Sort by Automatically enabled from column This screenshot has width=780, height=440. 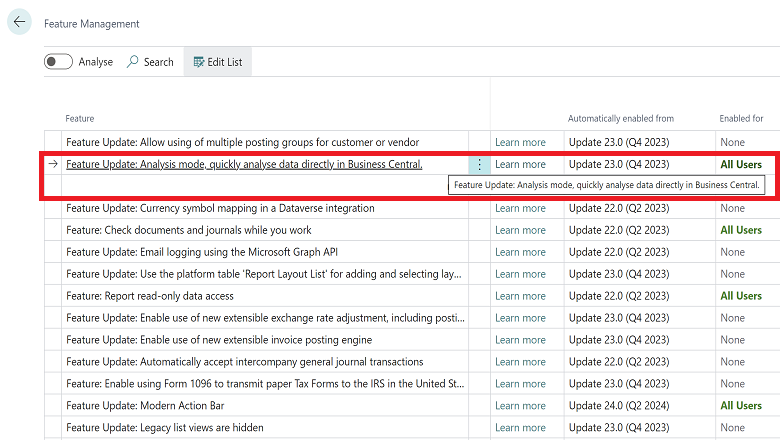621,118
